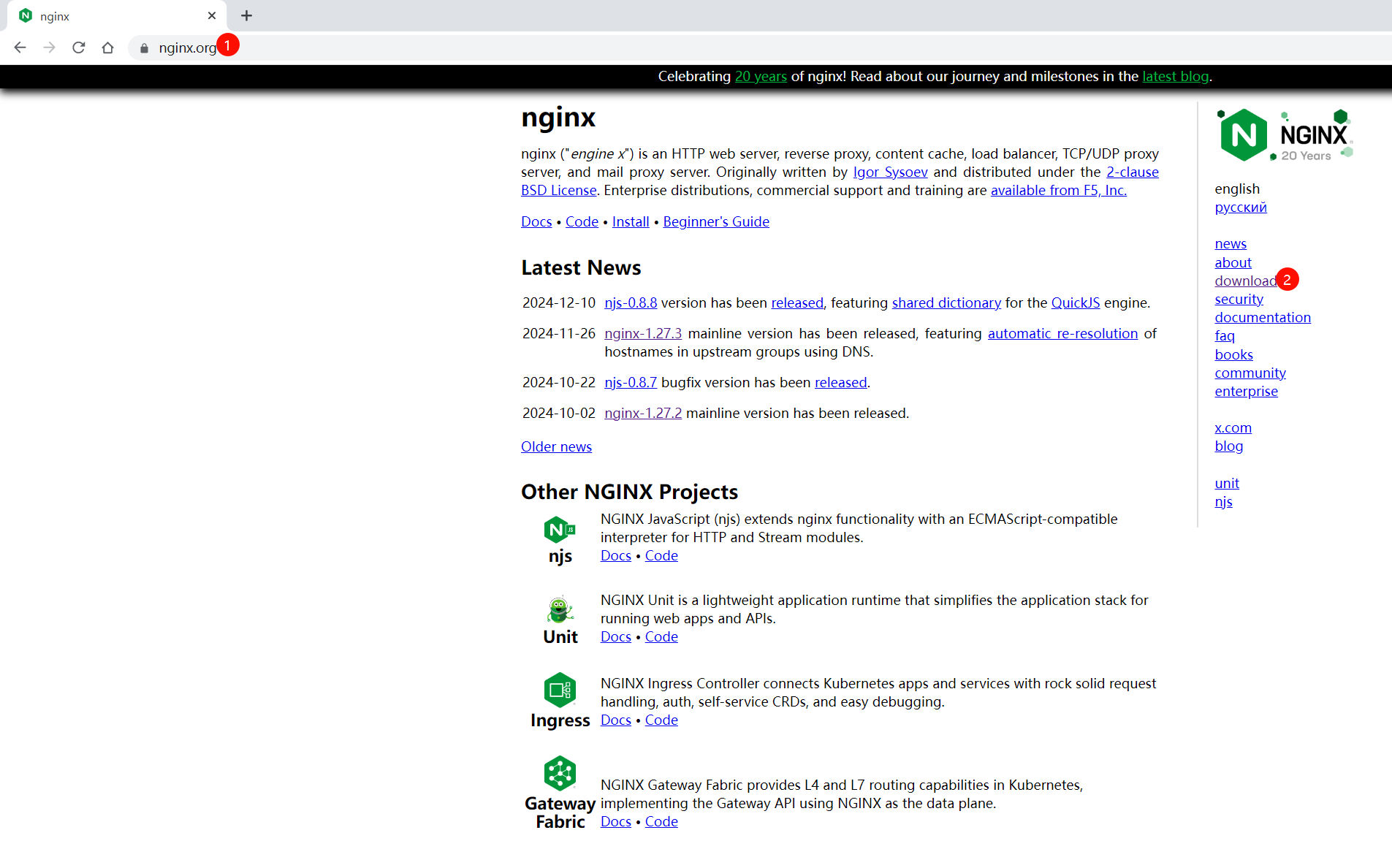Open Docs link for NGINX Unit

(615, 636)
